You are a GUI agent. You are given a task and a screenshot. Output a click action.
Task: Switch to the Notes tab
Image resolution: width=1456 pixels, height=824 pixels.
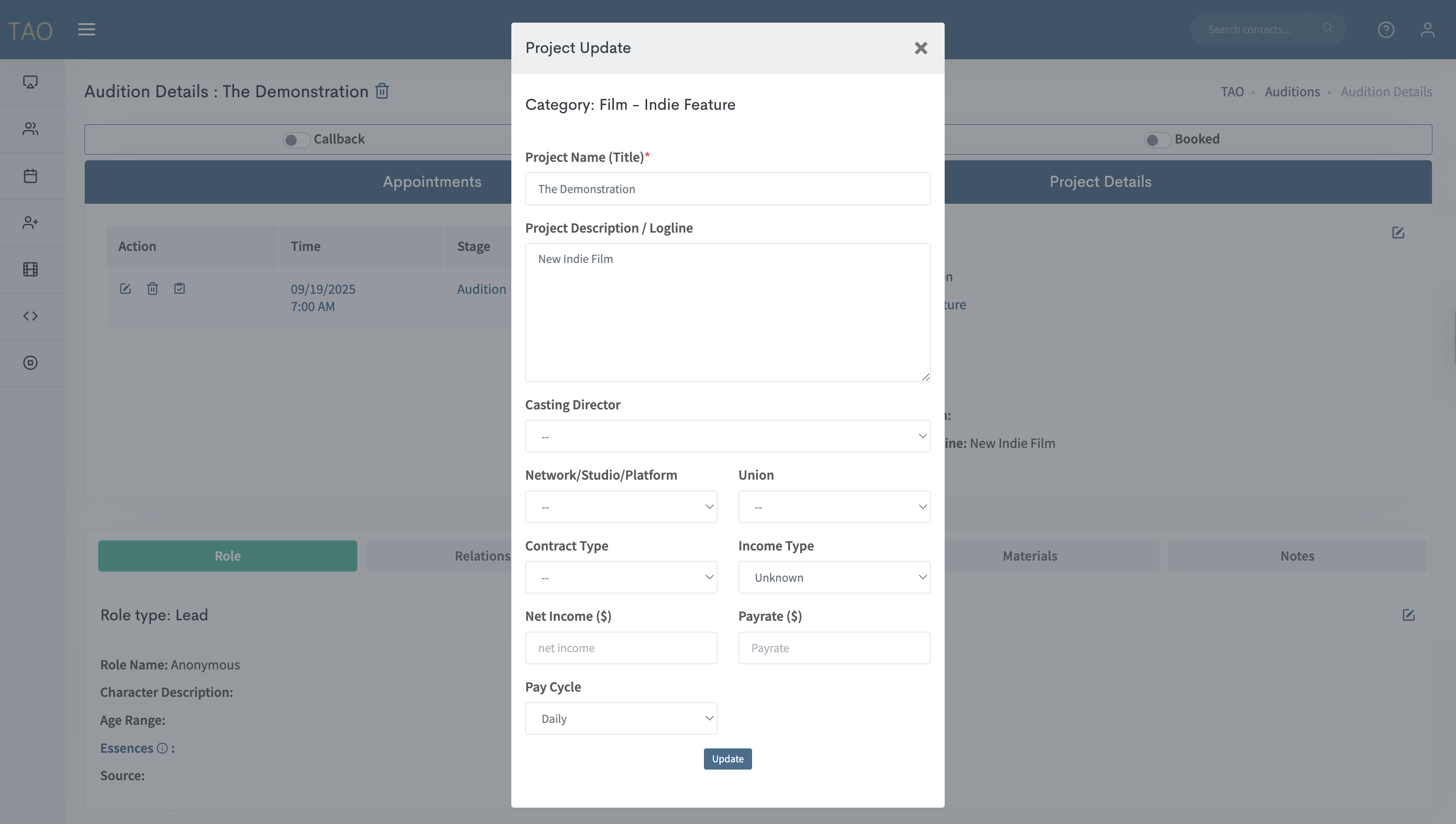pyautogui.click(x=1297, y=556)
